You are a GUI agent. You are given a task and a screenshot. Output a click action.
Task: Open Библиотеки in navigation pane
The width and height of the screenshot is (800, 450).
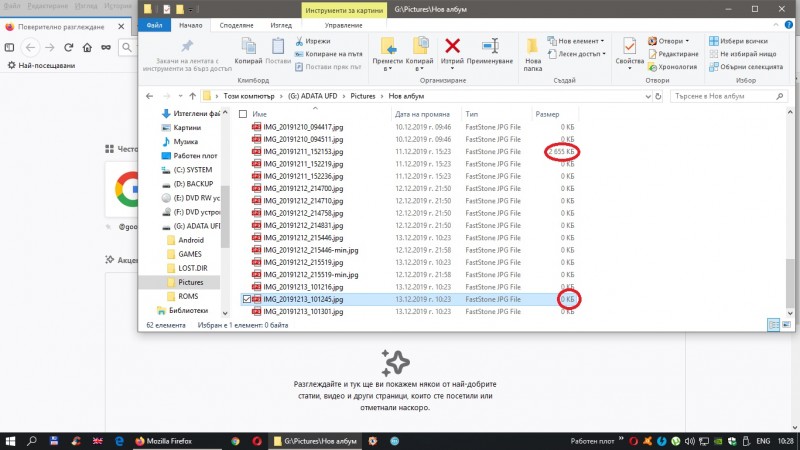tap(188, 310)
